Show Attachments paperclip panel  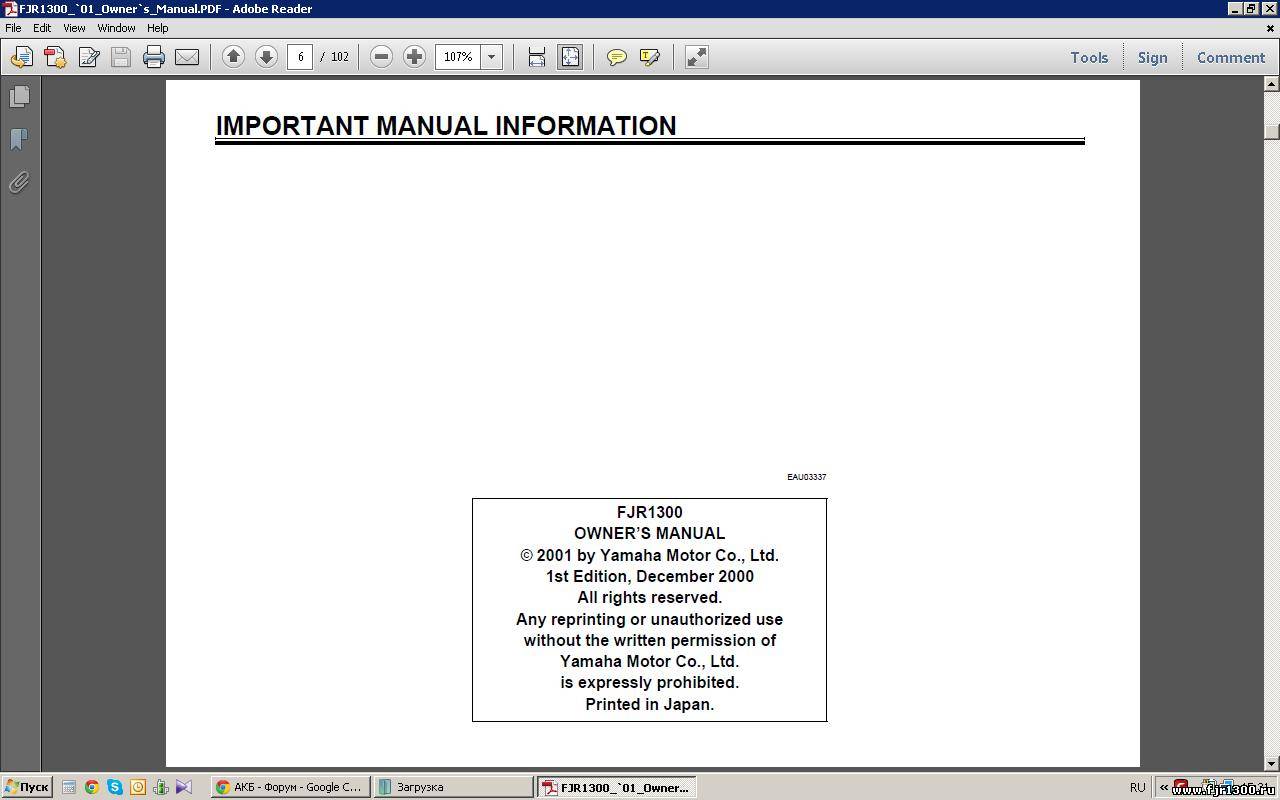19,182
